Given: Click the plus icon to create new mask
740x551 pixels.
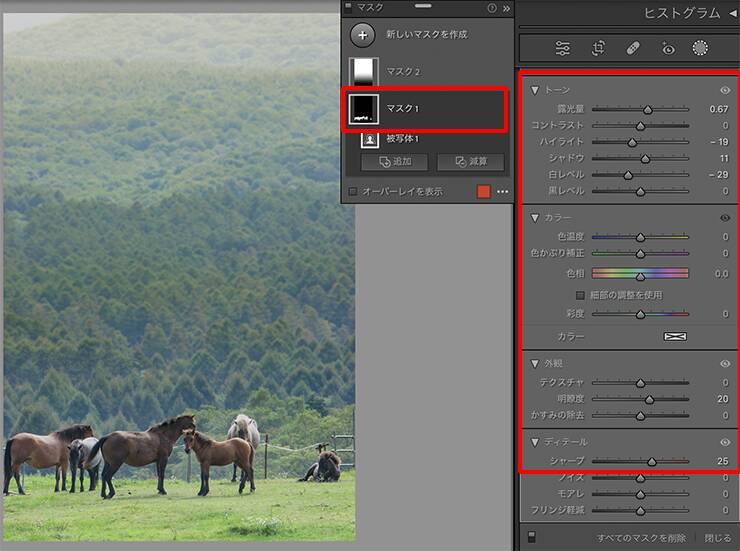Looking at the screenshot, I should (x=362, y=34).
